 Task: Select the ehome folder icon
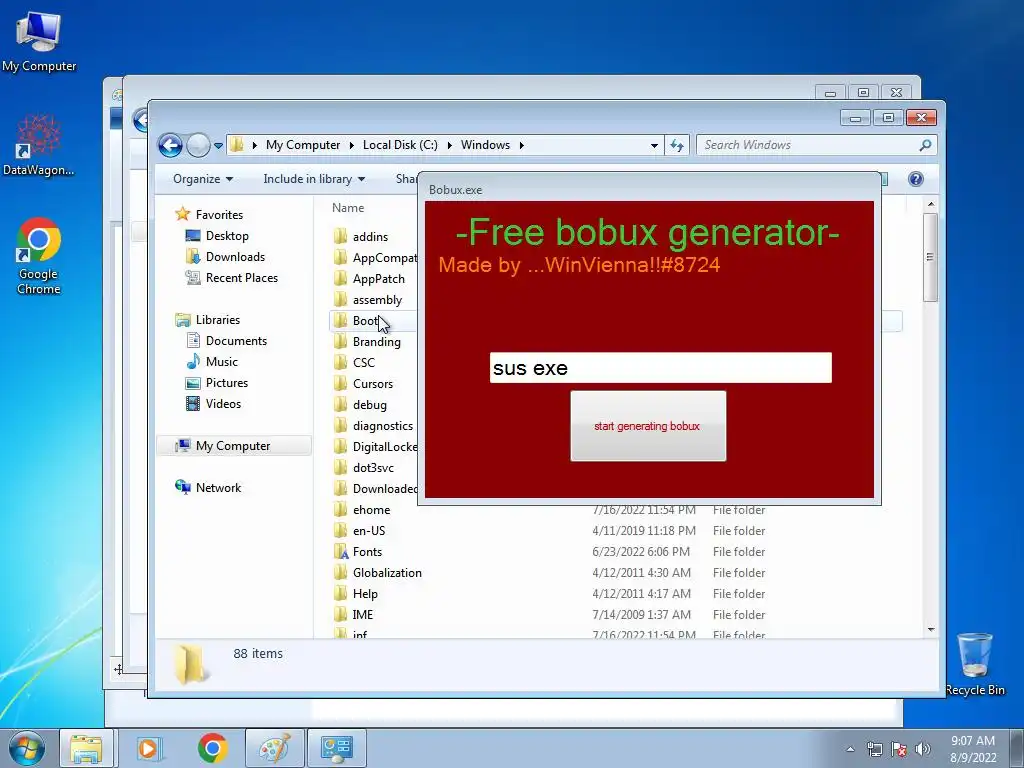[x=340, y=509]
